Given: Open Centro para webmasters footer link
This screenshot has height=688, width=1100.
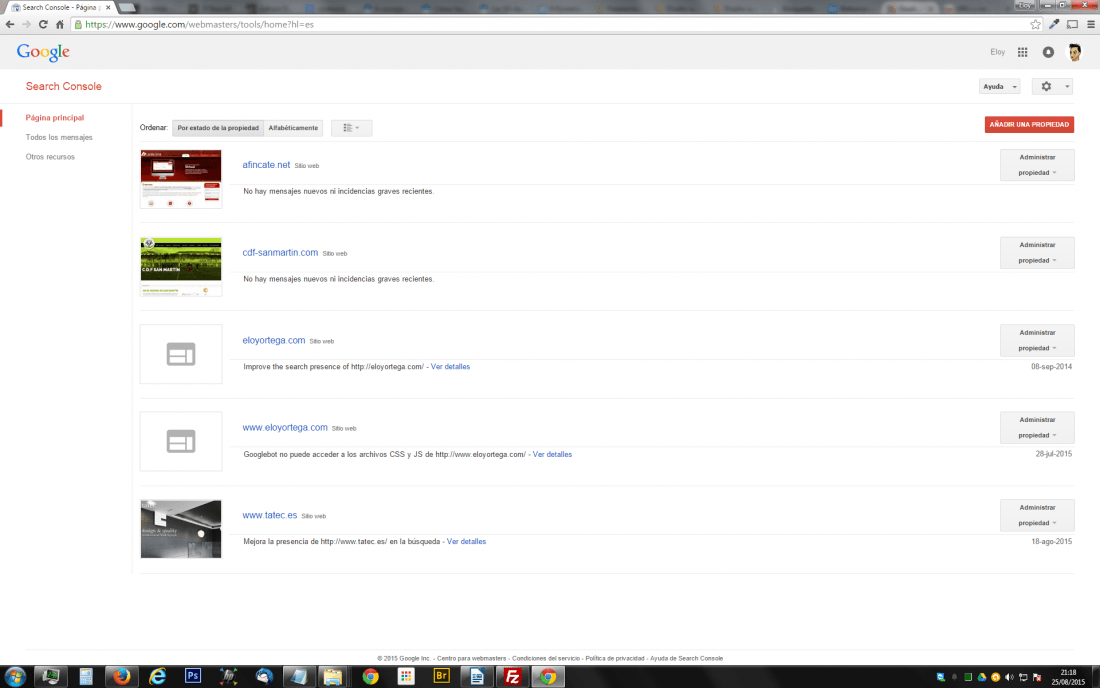Looking at the screenshot, I should [471, 659].
